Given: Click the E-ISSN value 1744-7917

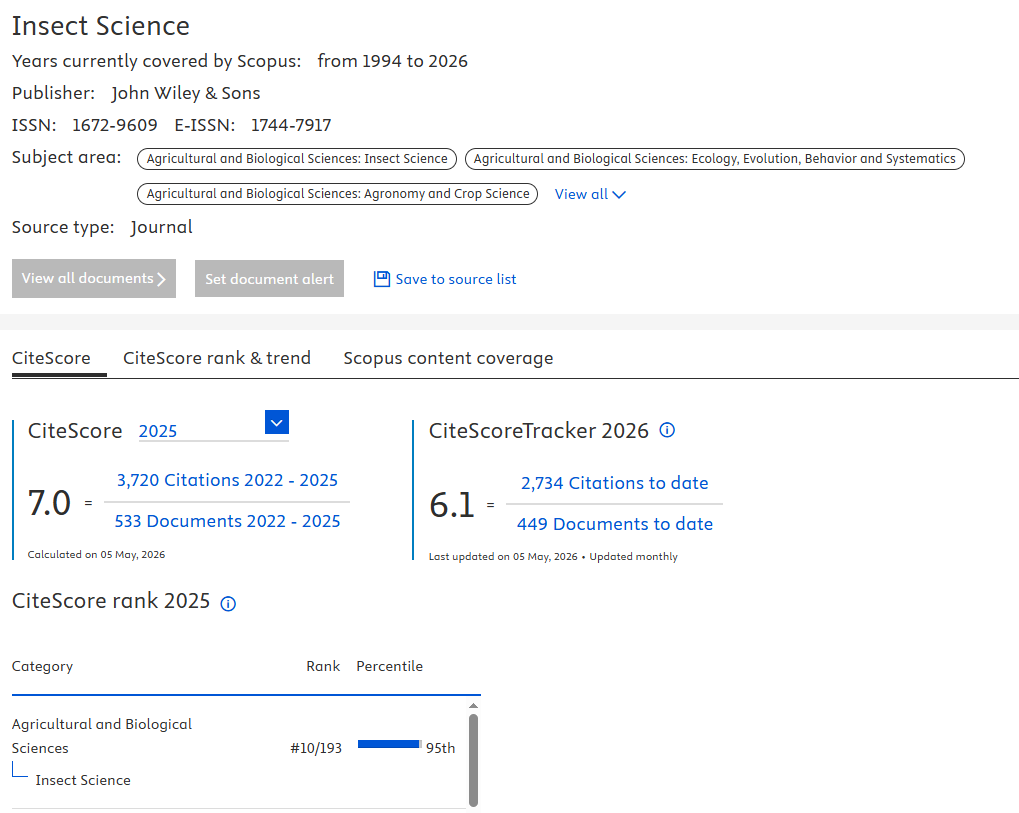Looking at the screenshot, I should 291,125.
